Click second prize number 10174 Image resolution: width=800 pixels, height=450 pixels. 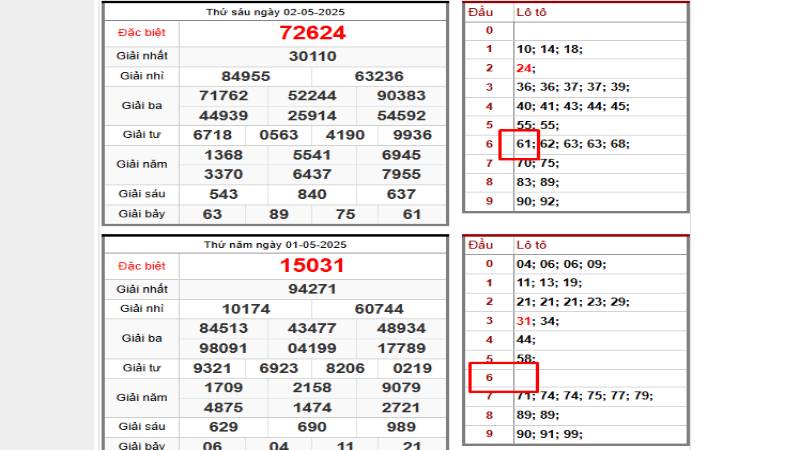(246, 309)
